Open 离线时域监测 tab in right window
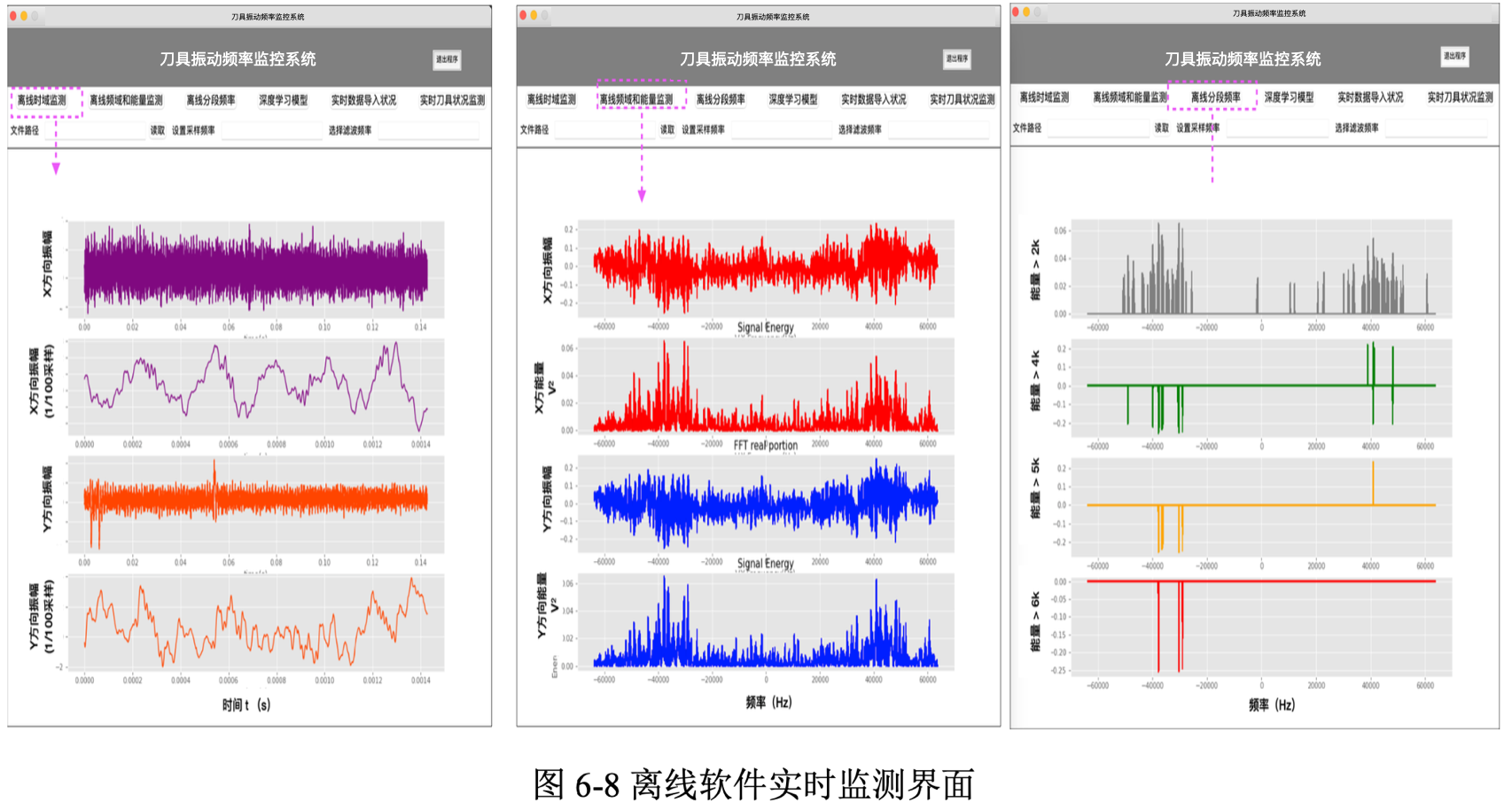This screenshot has width=1512, height=810. point(1045,97)
